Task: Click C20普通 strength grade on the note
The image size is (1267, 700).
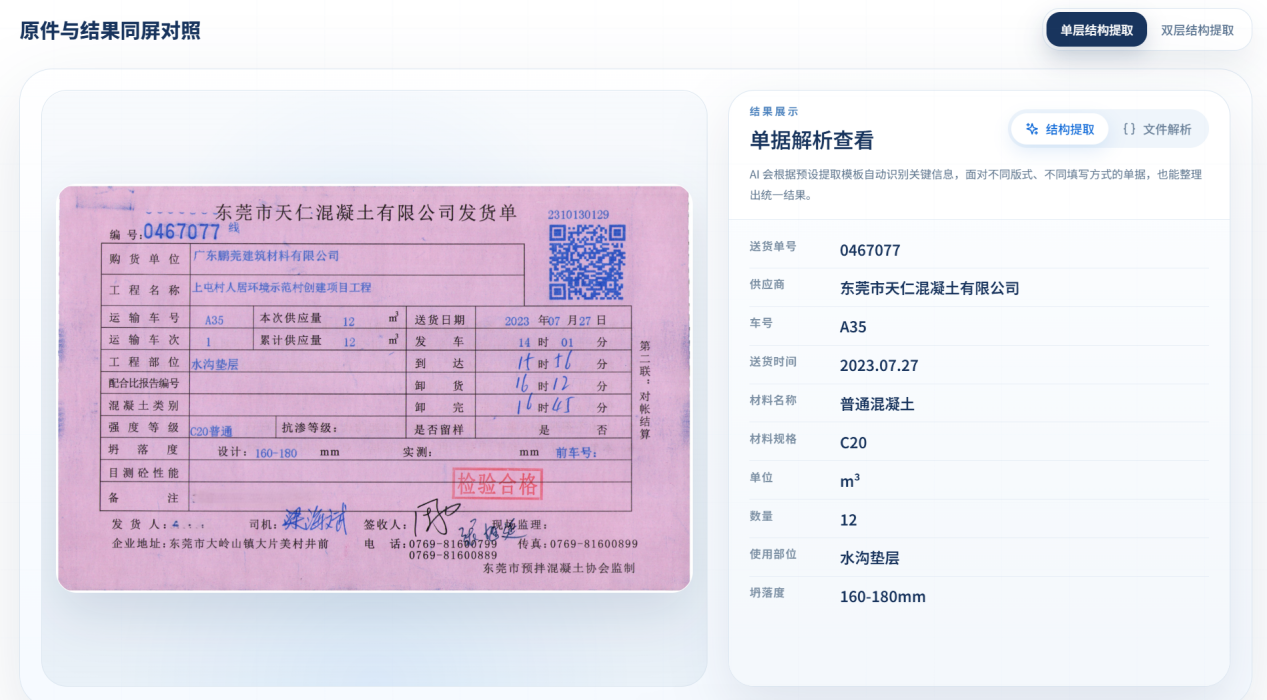Action: (x=210, y=431)
